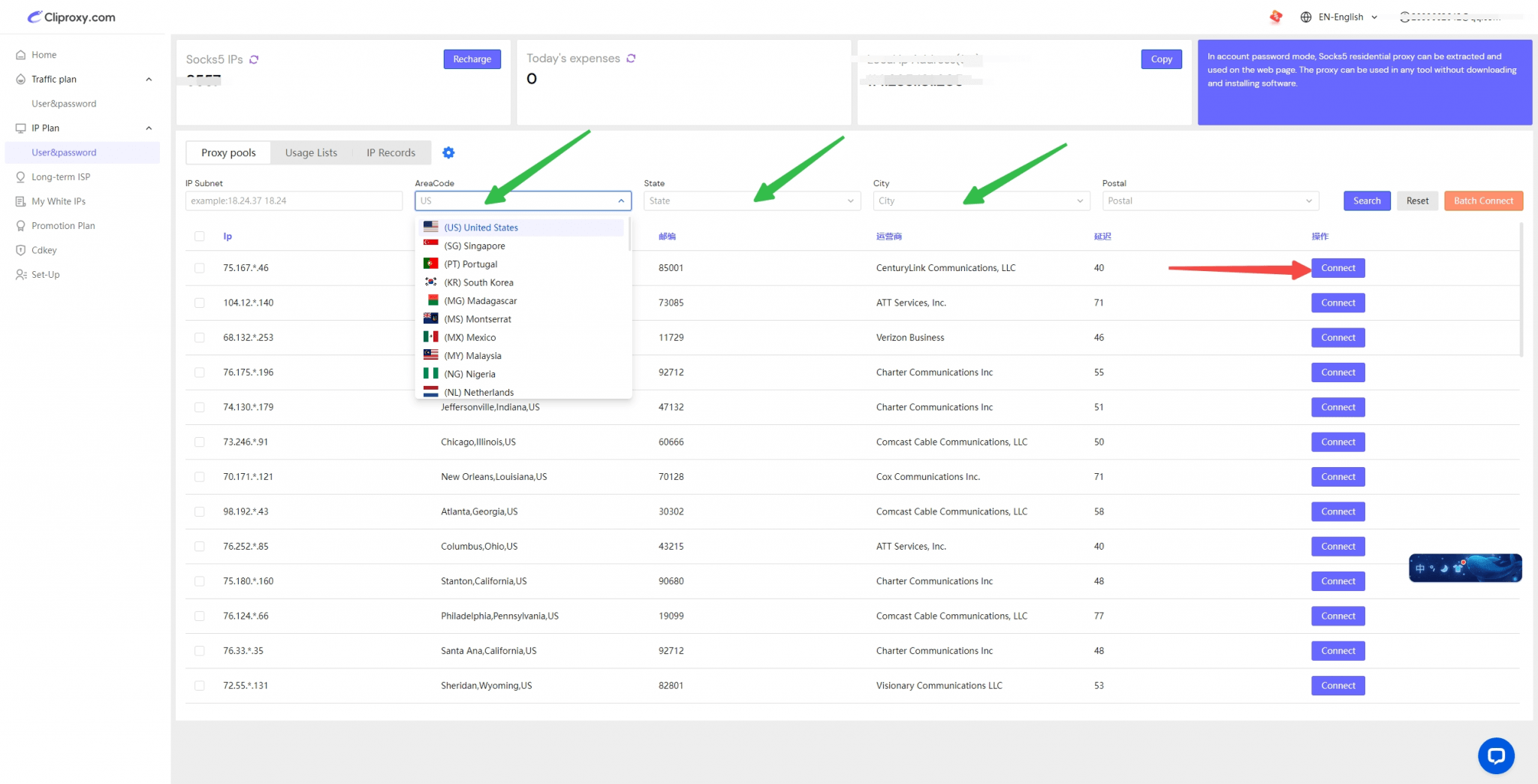1538x784 pixels.
Task: Tick the checkbox for IP 75.167.*.46
Action: point(200,268)
